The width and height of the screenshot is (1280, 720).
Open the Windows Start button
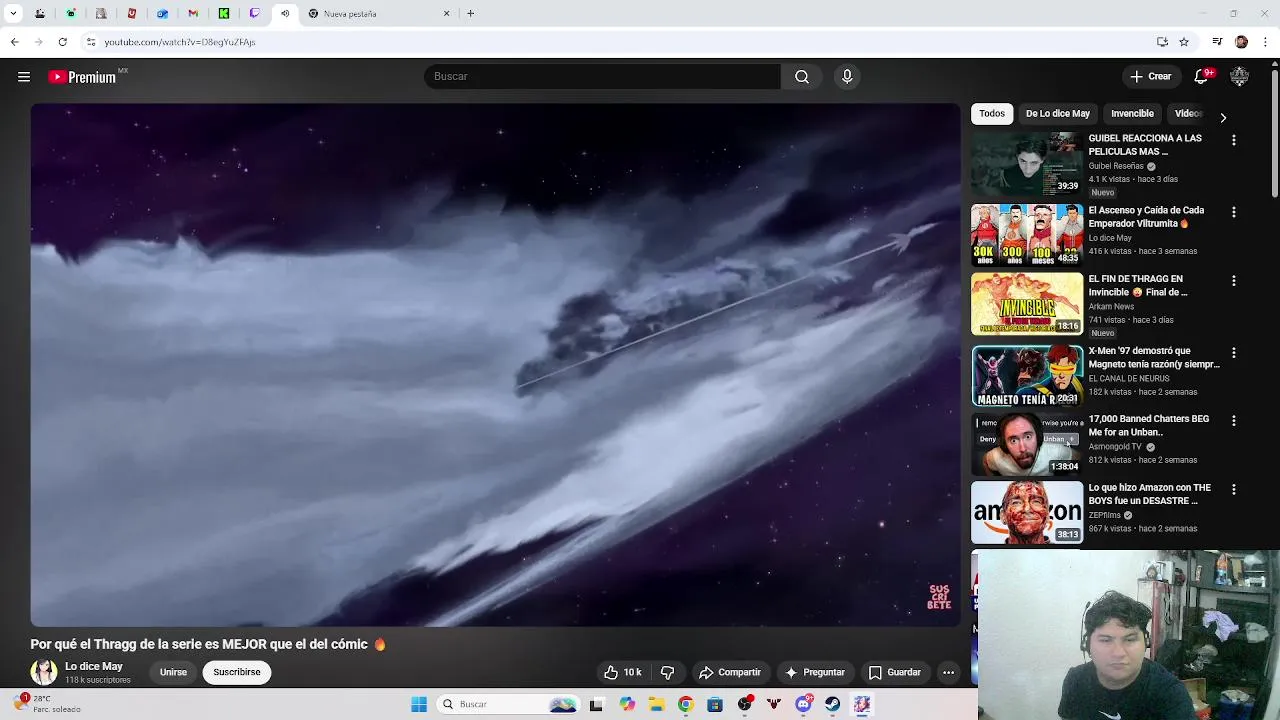(419, 704)
